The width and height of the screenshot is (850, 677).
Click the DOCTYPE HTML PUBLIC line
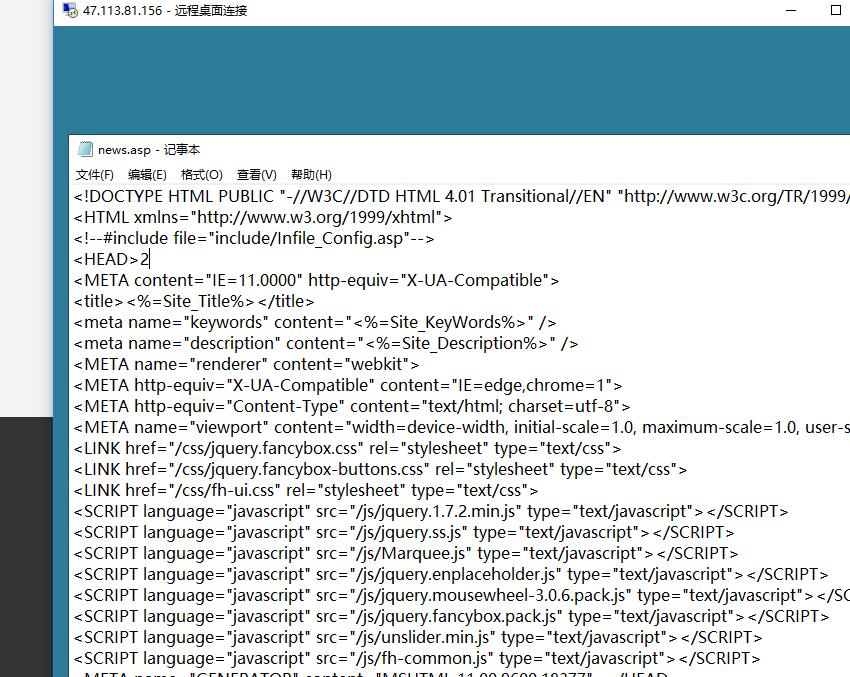(x=461, y=196)
